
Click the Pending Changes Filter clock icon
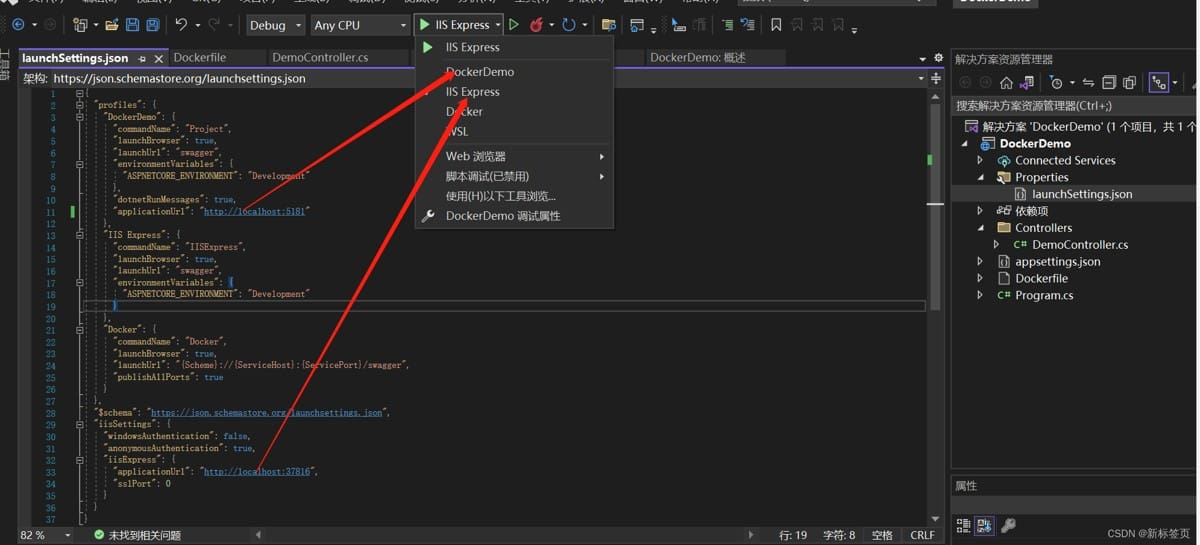coord(1056,82)
